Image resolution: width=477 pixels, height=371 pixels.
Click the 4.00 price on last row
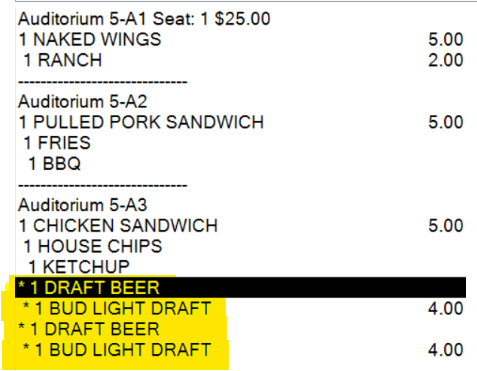pos(446,349)
